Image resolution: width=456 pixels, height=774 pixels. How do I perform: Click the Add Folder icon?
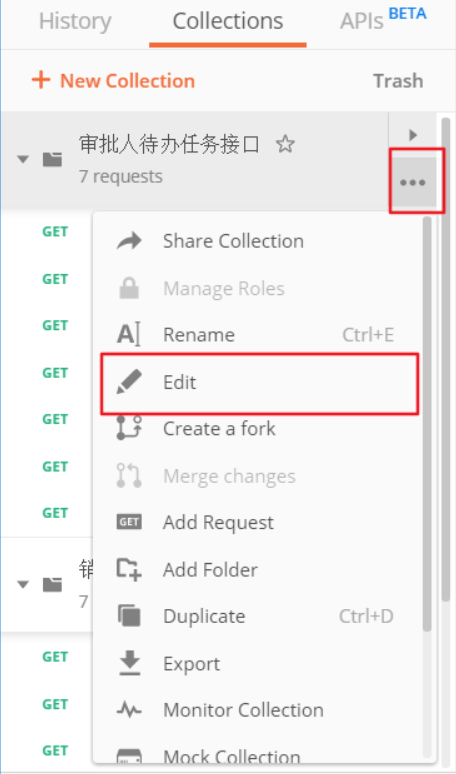point(129,569)
